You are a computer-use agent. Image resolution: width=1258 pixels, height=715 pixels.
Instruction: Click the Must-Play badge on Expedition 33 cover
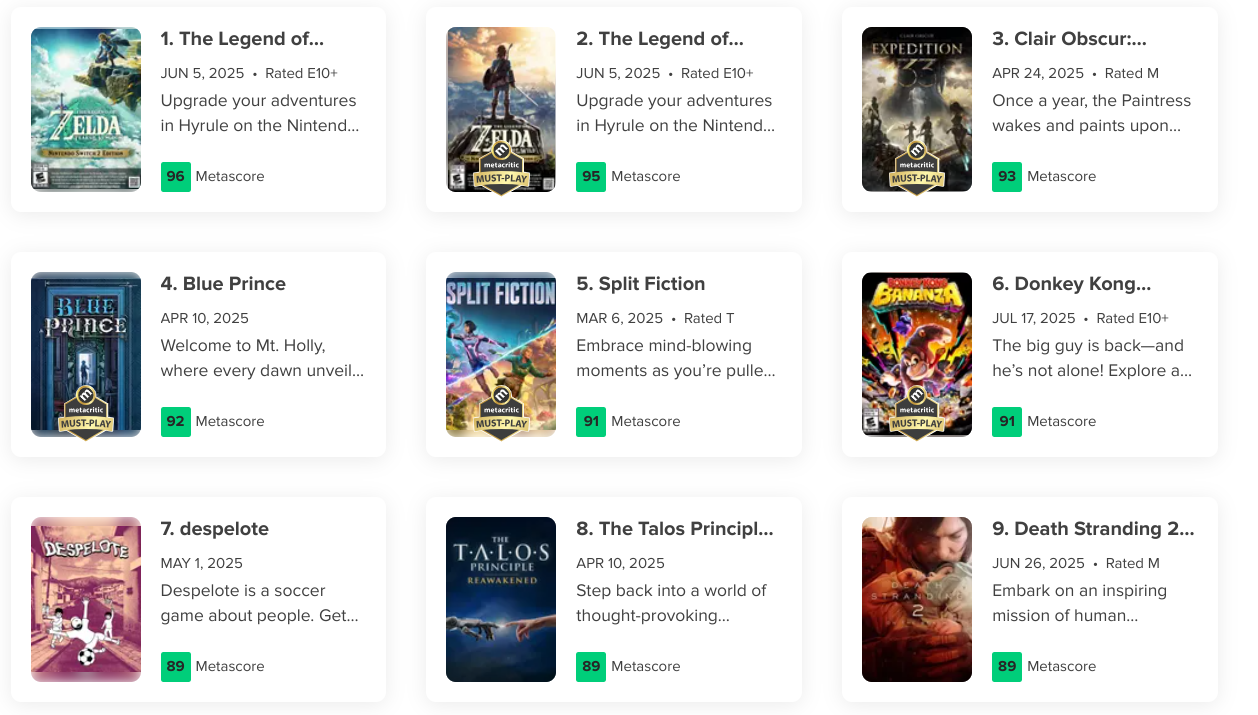(916, 172)
